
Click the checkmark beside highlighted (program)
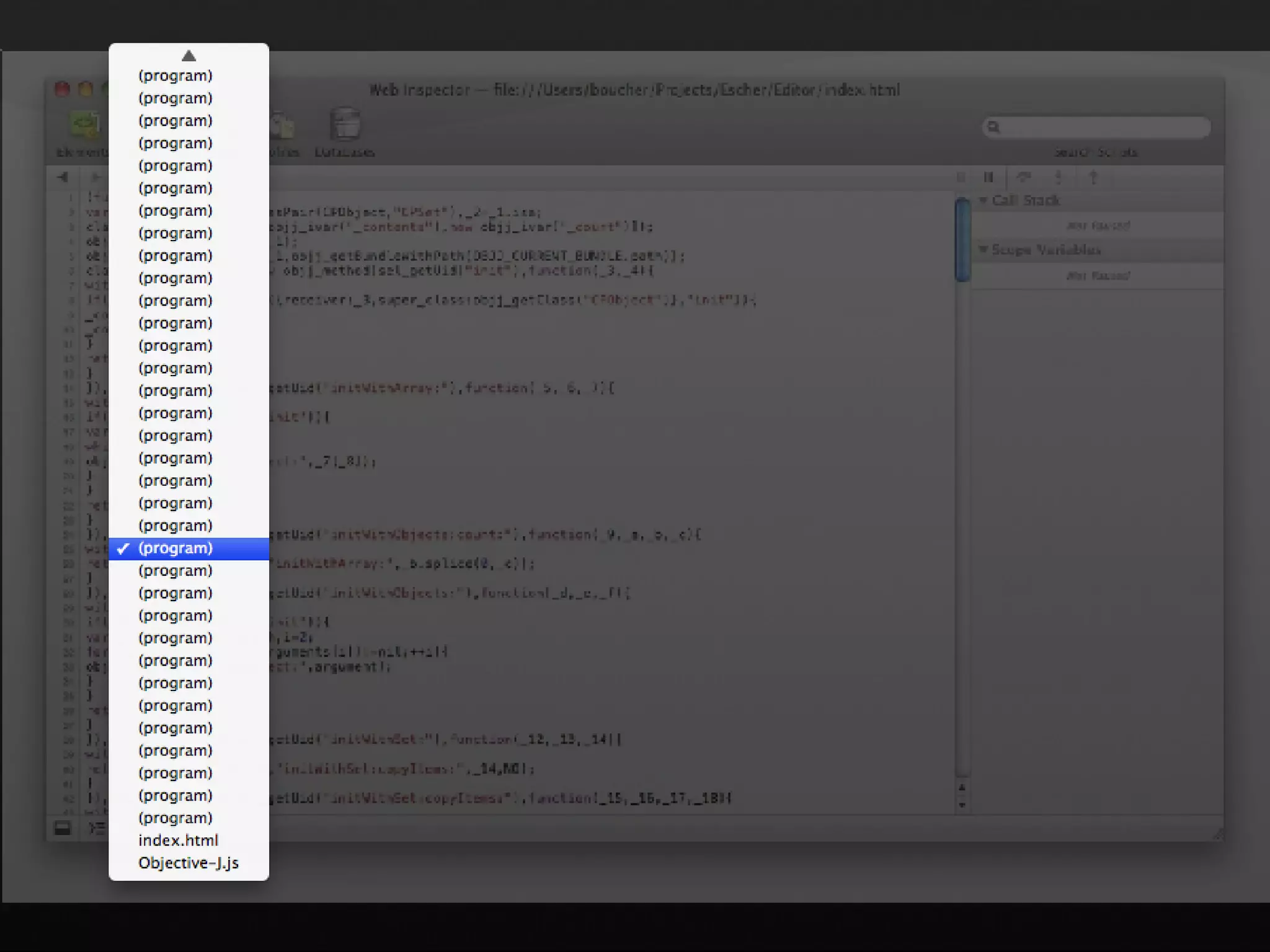pyautogui.click(x=123, y=549)
